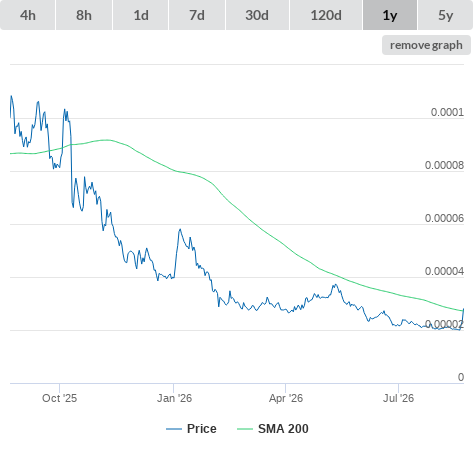Viewport: 474px width, 455px height.
Task: Switch to the 5y range
Action: tap(446, 15)
